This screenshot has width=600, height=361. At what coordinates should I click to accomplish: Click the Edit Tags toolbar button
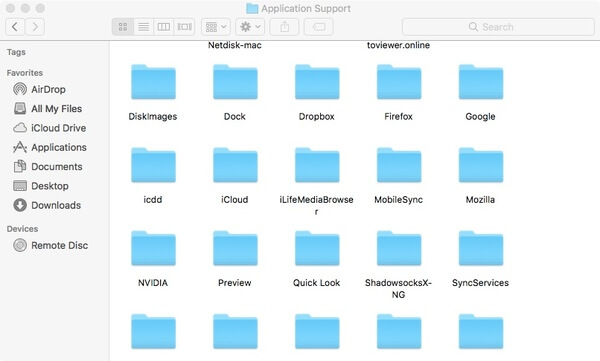point(319,27)
